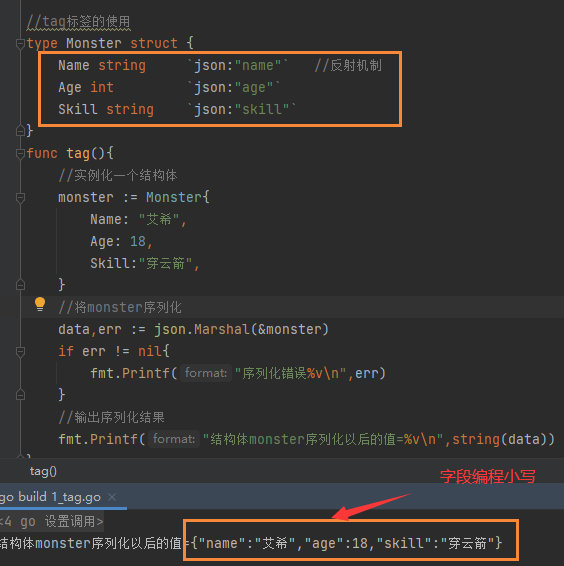This screenshot has width=564, height=566.
Task: Collapse the Monster literal fold marker
Action: 20,198
